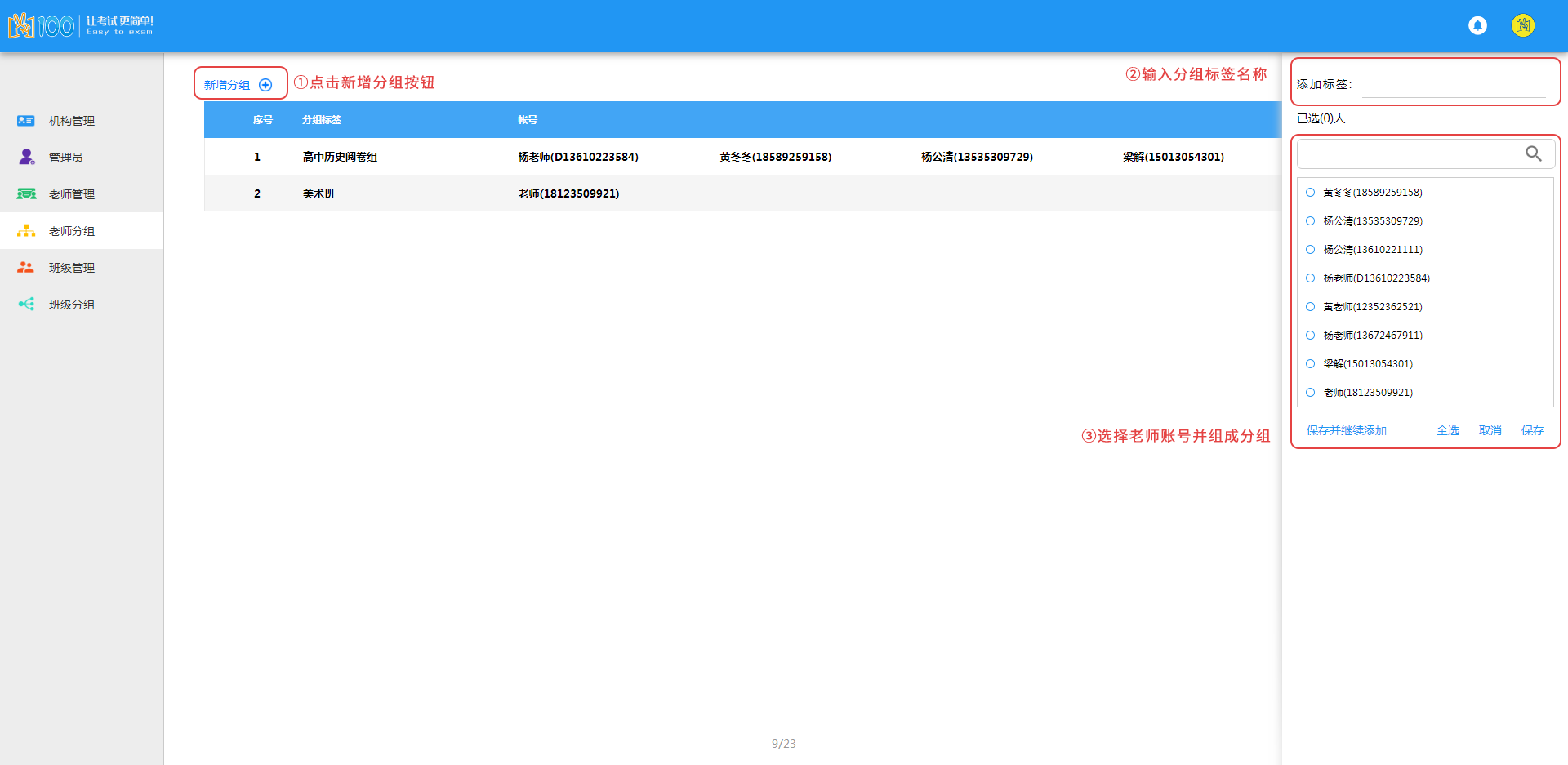Select the 美术班 group row

318,193
